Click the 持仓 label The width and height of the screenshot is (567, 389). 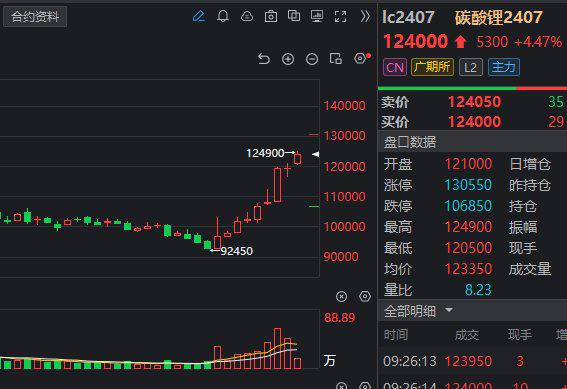pos(523,206)
